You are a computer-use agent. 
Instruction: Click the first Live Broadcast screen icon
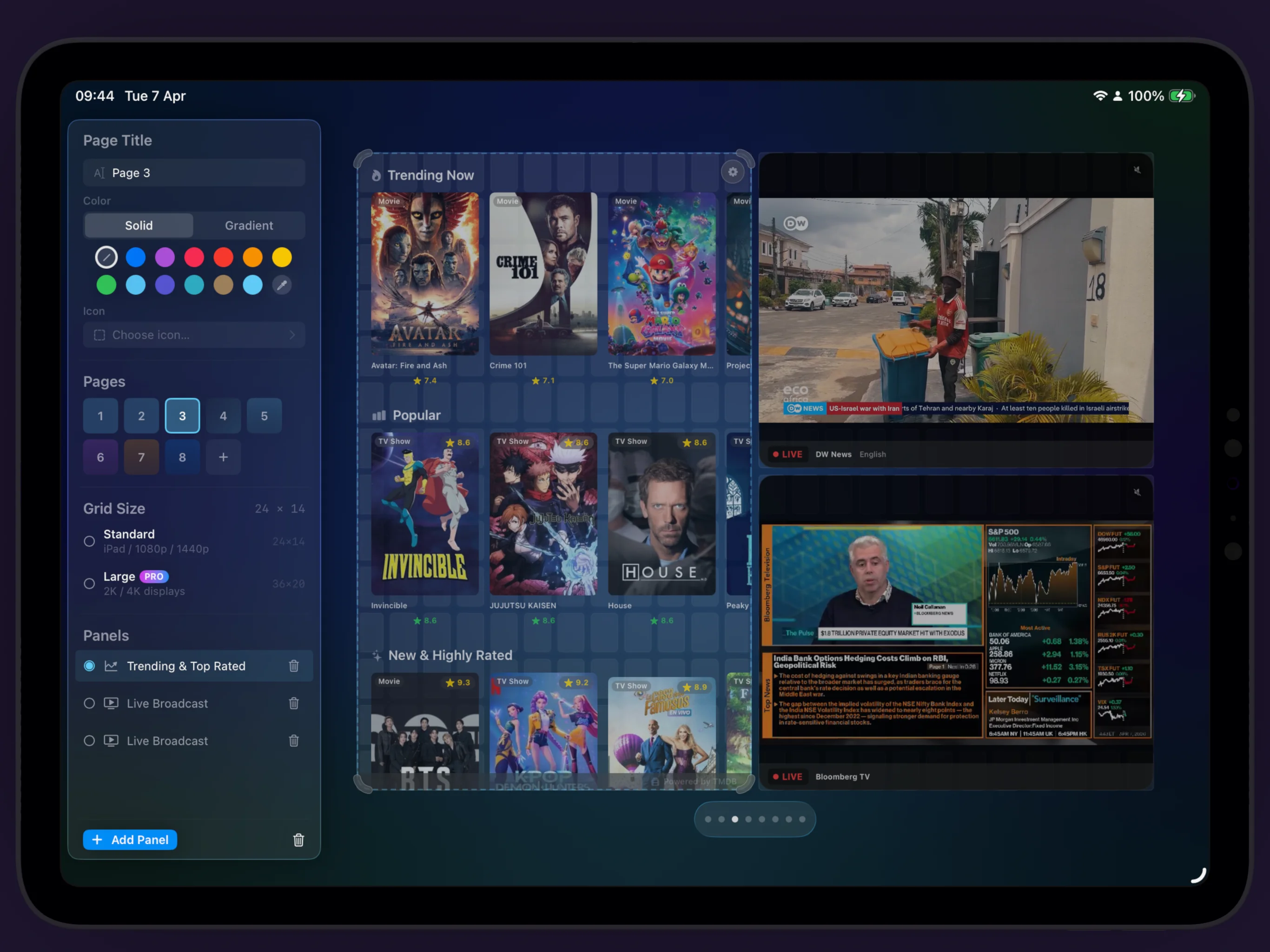point(111,703)
